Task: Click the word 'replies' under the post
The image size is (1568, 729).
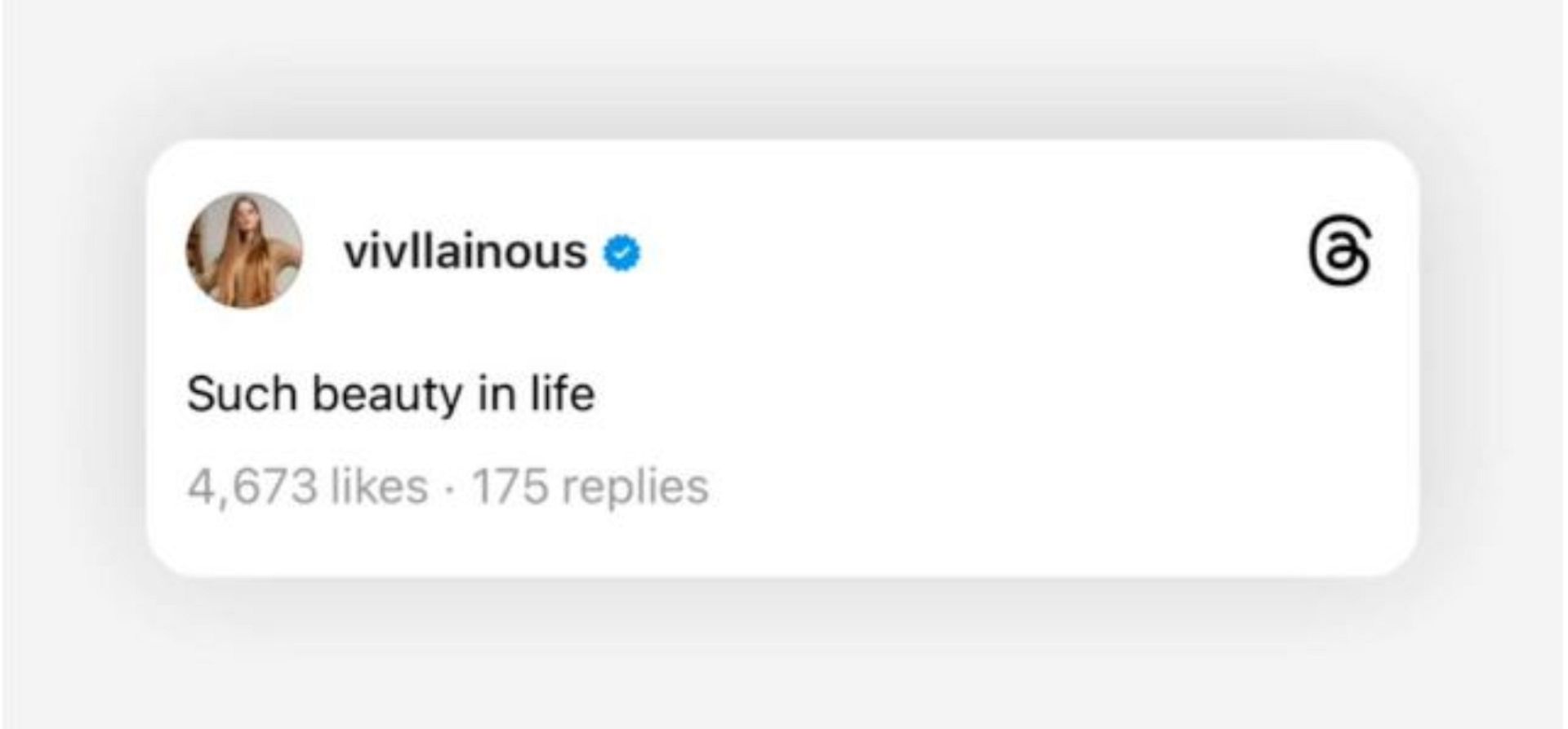Action: 635,487
